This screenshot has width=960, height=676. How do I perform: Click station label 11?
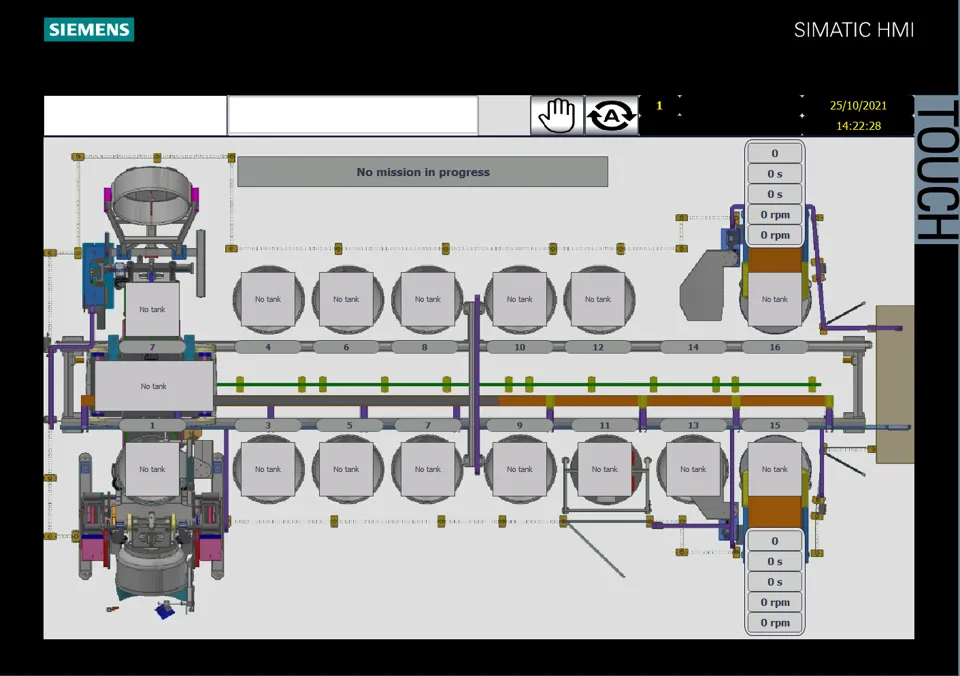605,425
